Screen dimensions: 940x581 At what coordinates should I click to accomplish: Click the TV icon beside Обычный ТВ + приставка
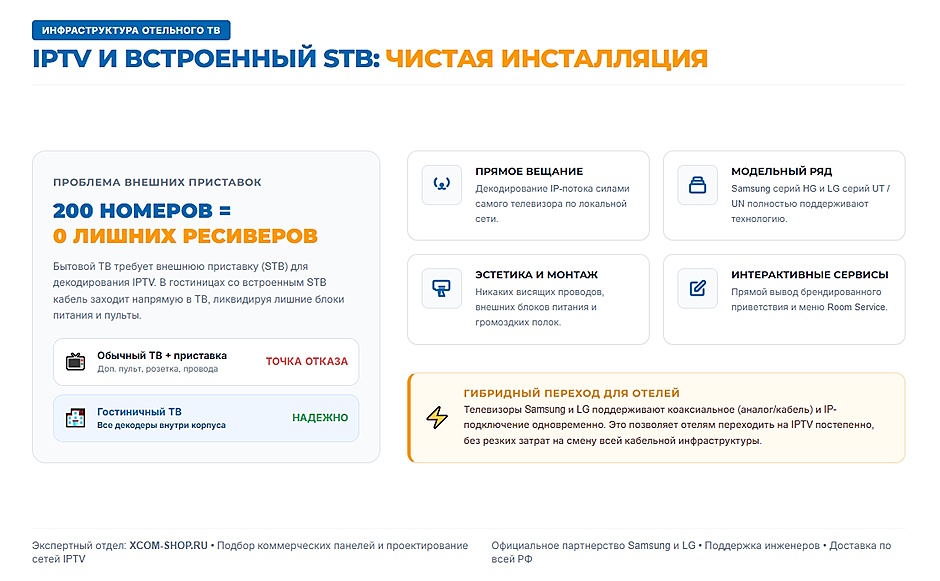tap(76, 362)
